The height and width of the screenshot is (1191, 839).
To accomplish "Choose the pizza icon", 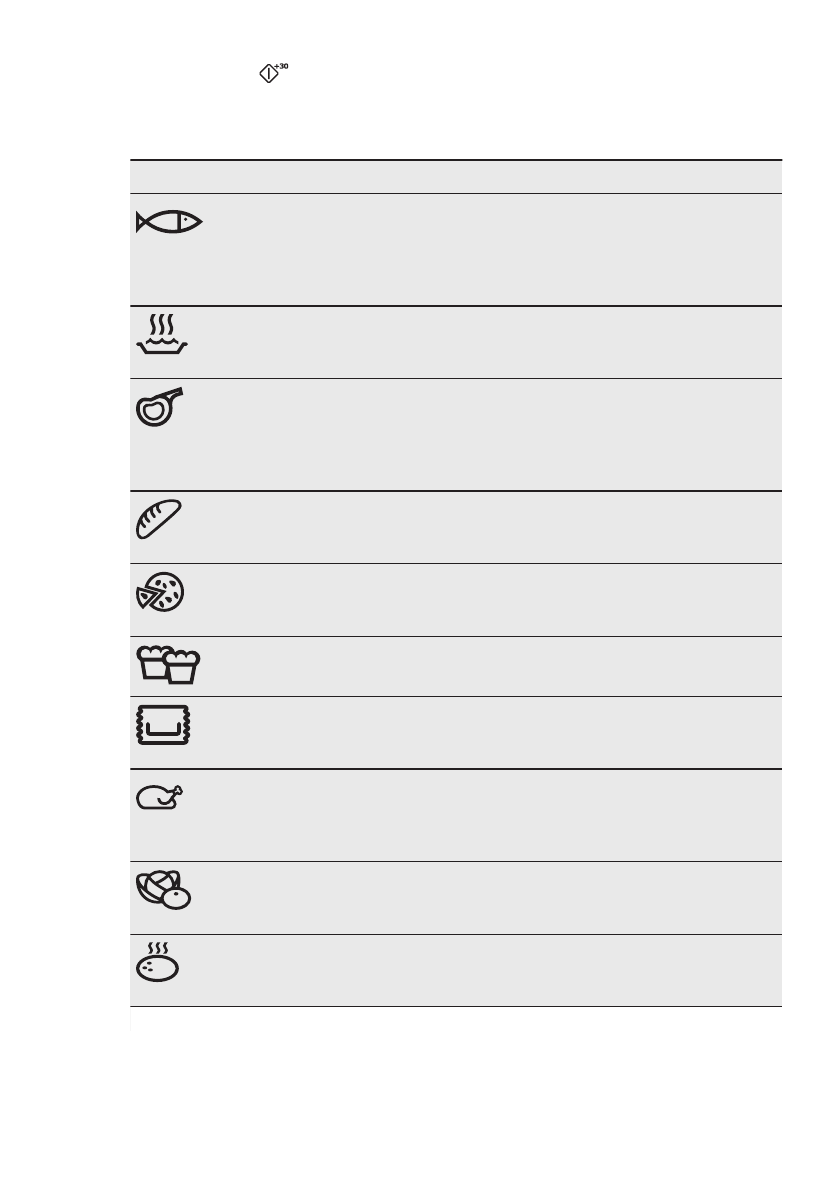I will 160,592.
